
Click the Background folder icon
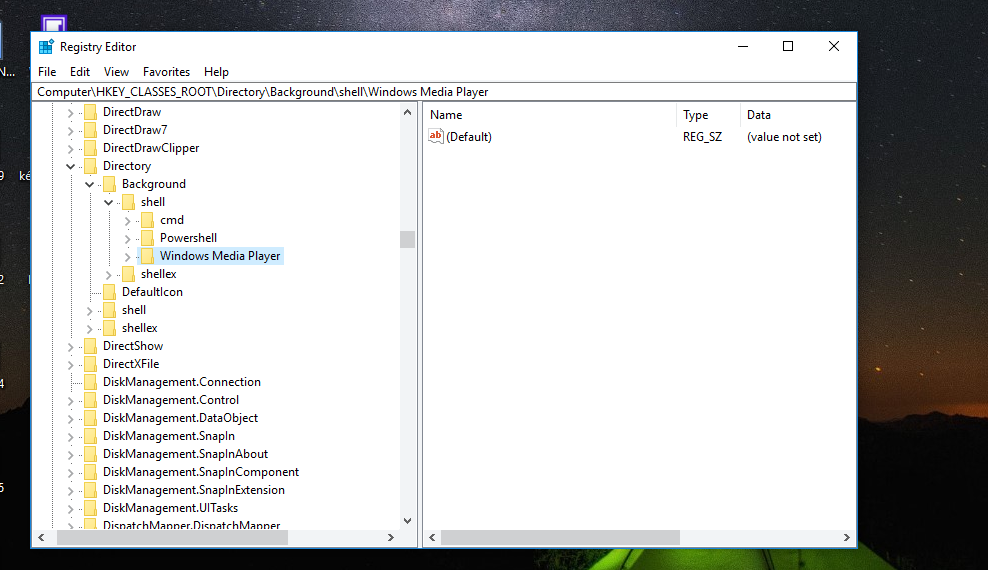tap(109, 184)
